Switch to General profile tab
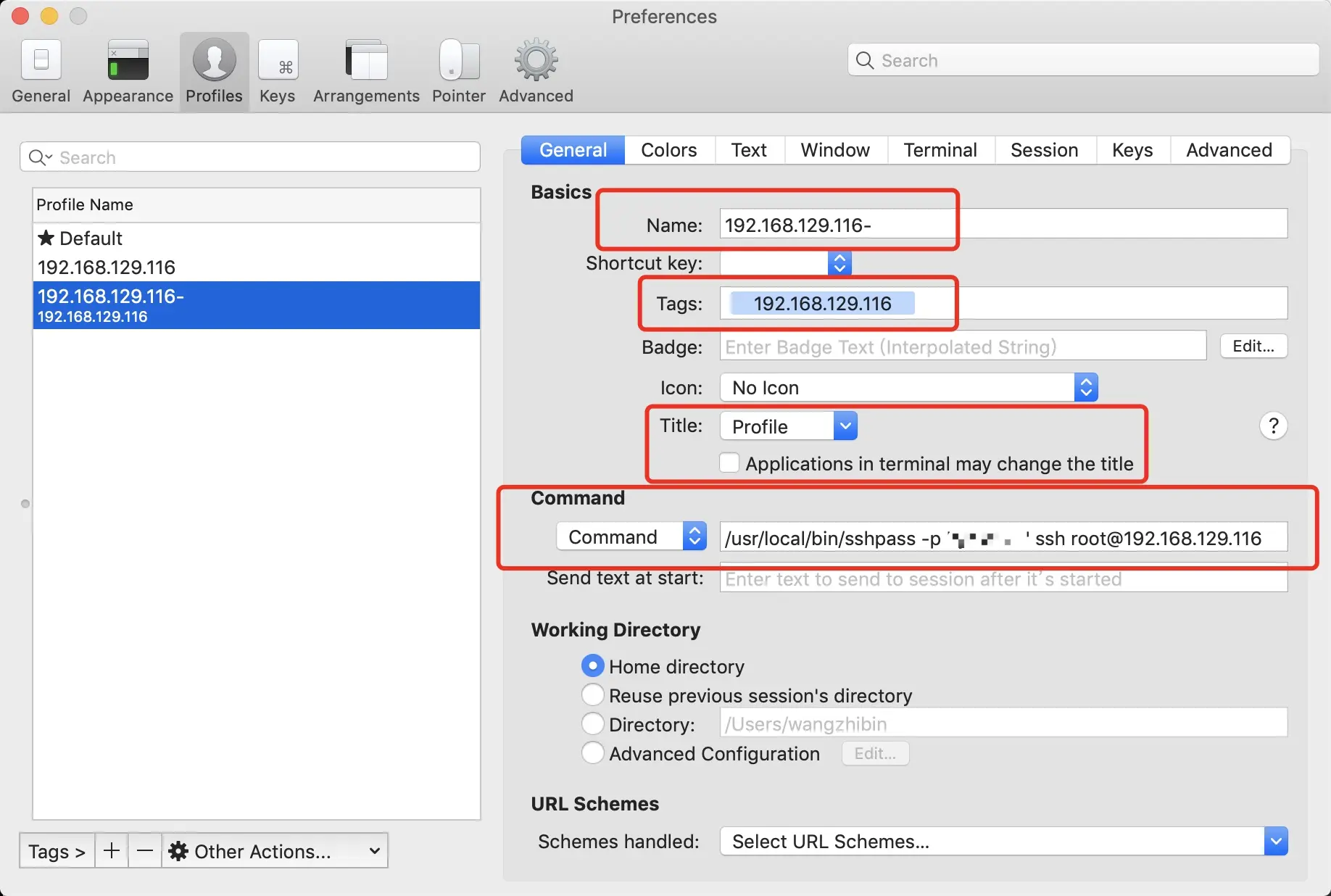The height and width of the screenshot is (896, 1331). 573,150
